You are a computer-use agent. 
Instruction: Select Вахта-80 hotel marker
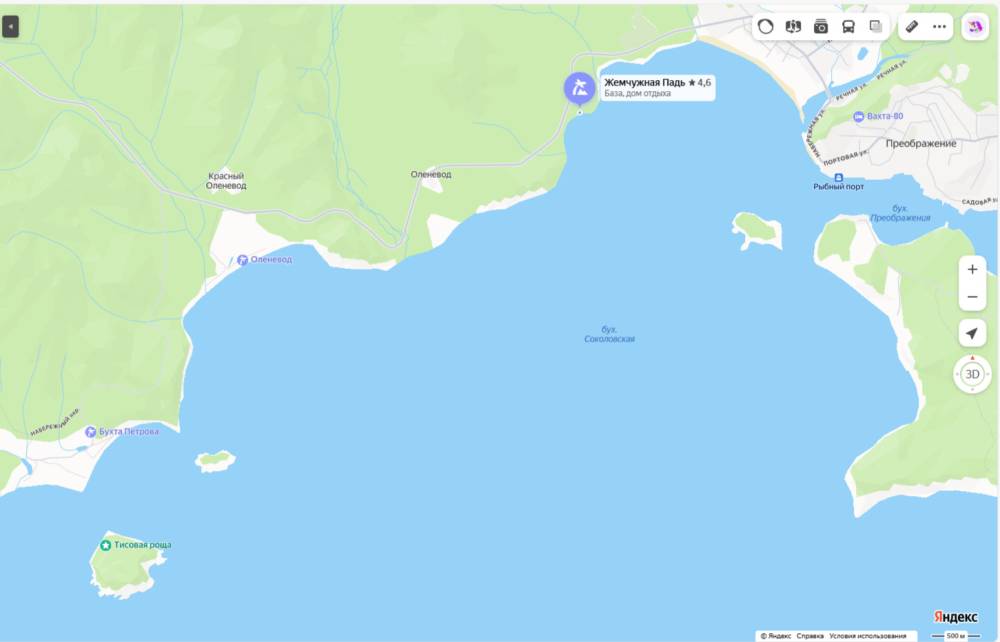pyautogui.click(x=858, y=116)
